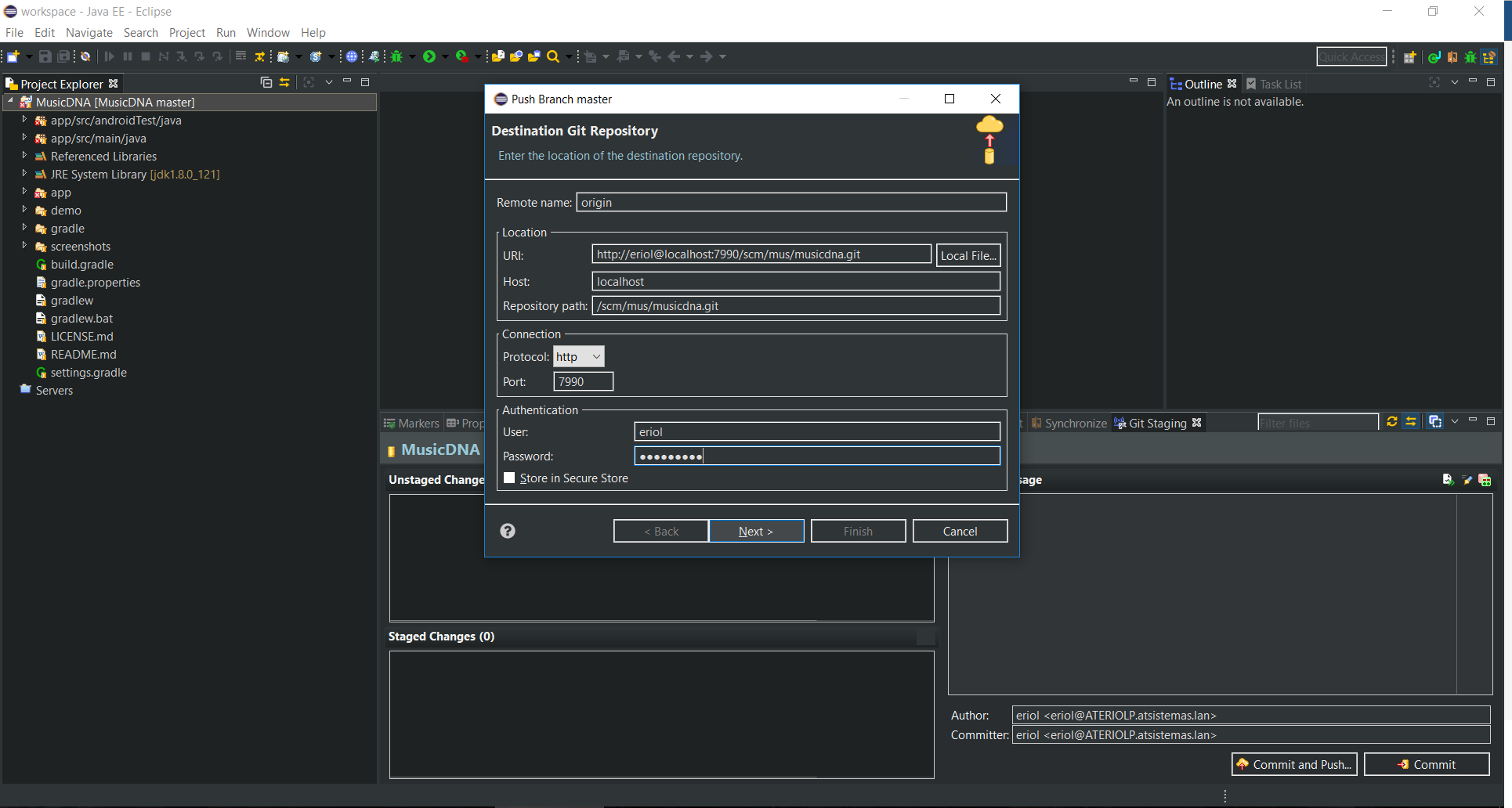Click the Skip All Breakpoints toolbar icon
Screen dimensions: 1512x808
(x=85, y=56)
